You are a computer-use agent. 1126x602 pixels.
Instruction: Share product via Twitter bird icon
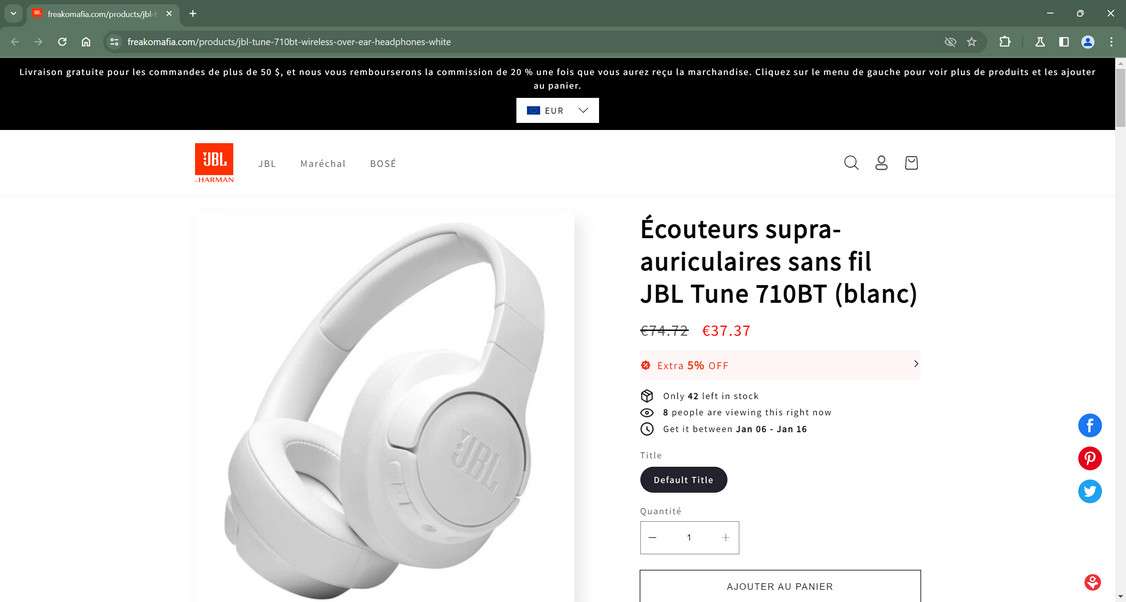point(1089,491)
